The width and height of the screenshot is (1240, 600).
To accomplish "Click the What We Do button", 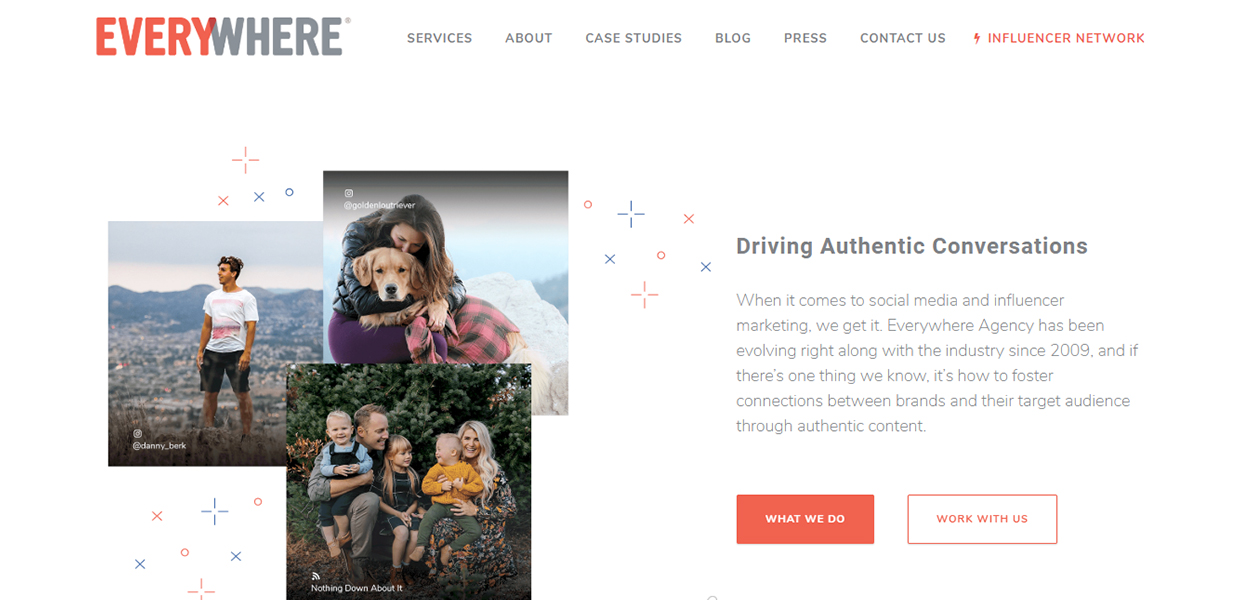I will pos(805,519).
